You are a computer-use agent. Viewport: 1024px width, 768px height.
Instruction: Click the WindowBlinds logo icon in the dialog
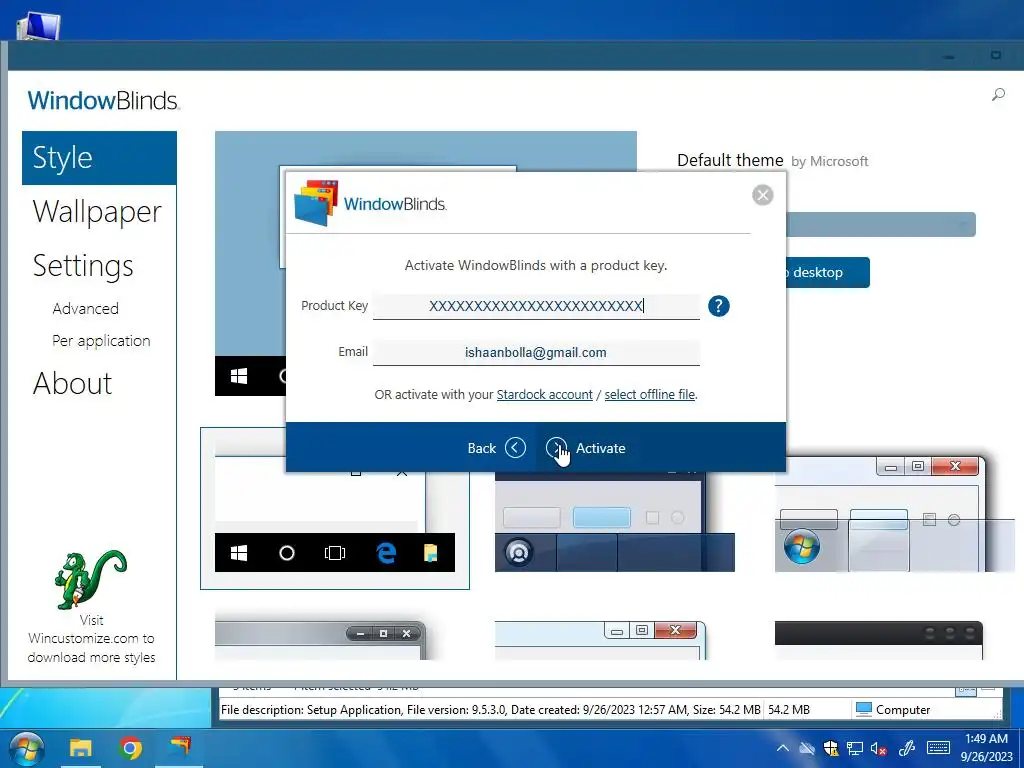pos(316,203)
